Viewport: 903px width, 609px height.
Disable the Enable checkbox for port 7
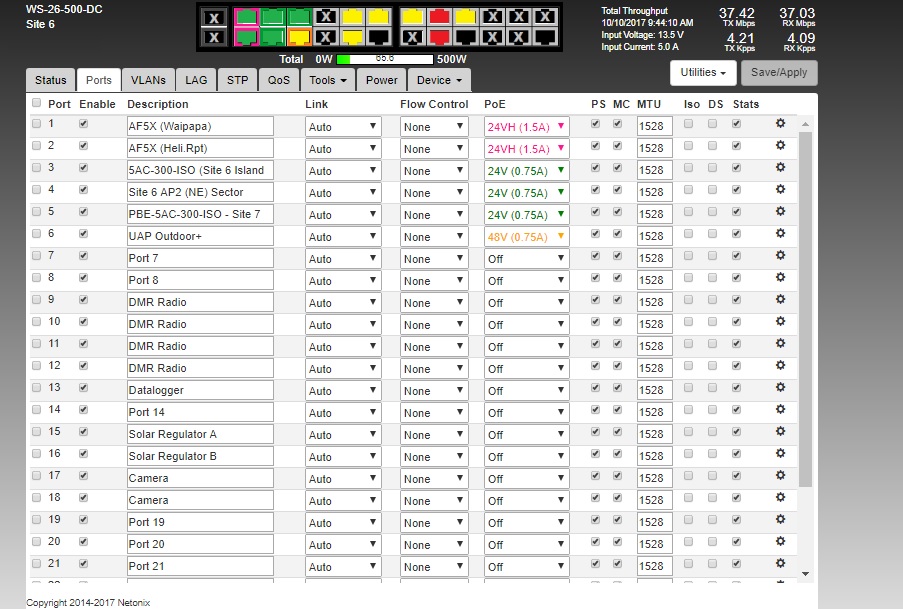pyautogui.click(x=84, y=257)
